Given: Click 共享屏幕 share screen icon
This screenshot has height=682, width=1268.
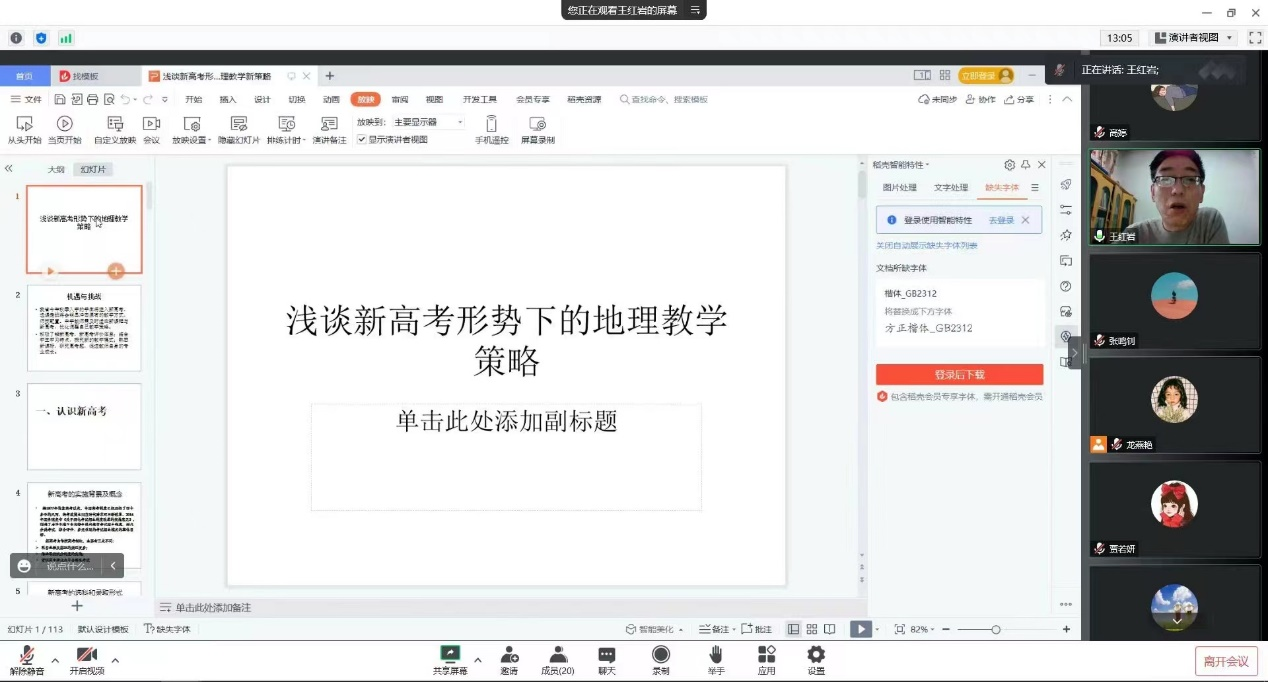Looking at the screenshot, I should 450,654.
